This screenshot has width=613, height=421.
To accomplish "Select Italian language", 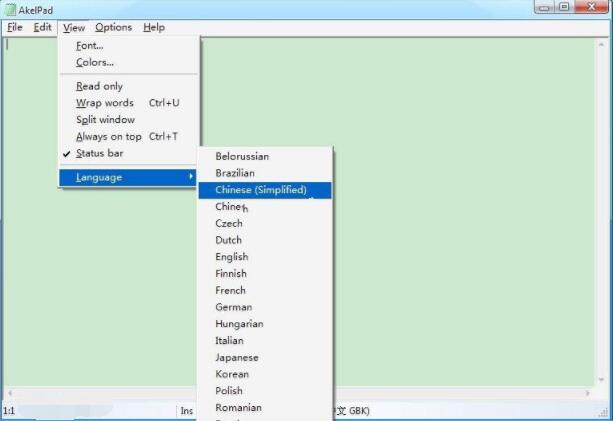I will pos(265,341).
